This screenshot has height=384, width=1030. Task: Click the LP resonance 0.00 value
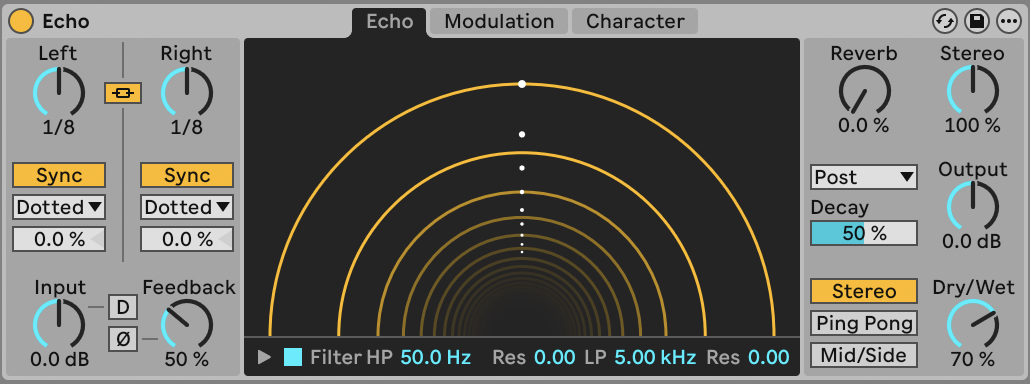click(x=769, y=358)
